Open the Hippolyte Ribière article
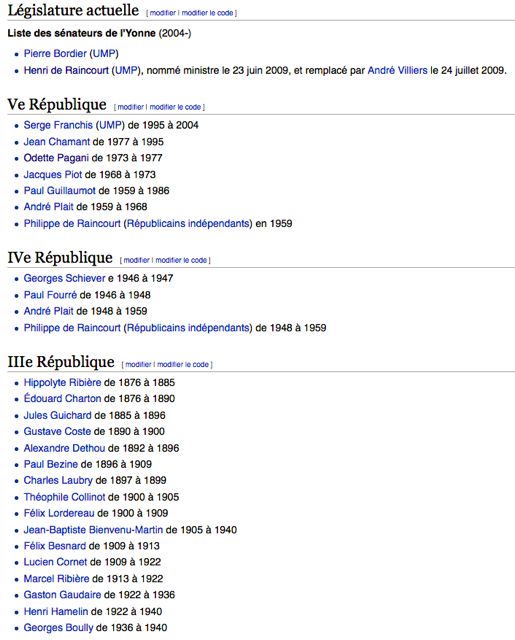515x640 pixels. [x=62, y=382]
